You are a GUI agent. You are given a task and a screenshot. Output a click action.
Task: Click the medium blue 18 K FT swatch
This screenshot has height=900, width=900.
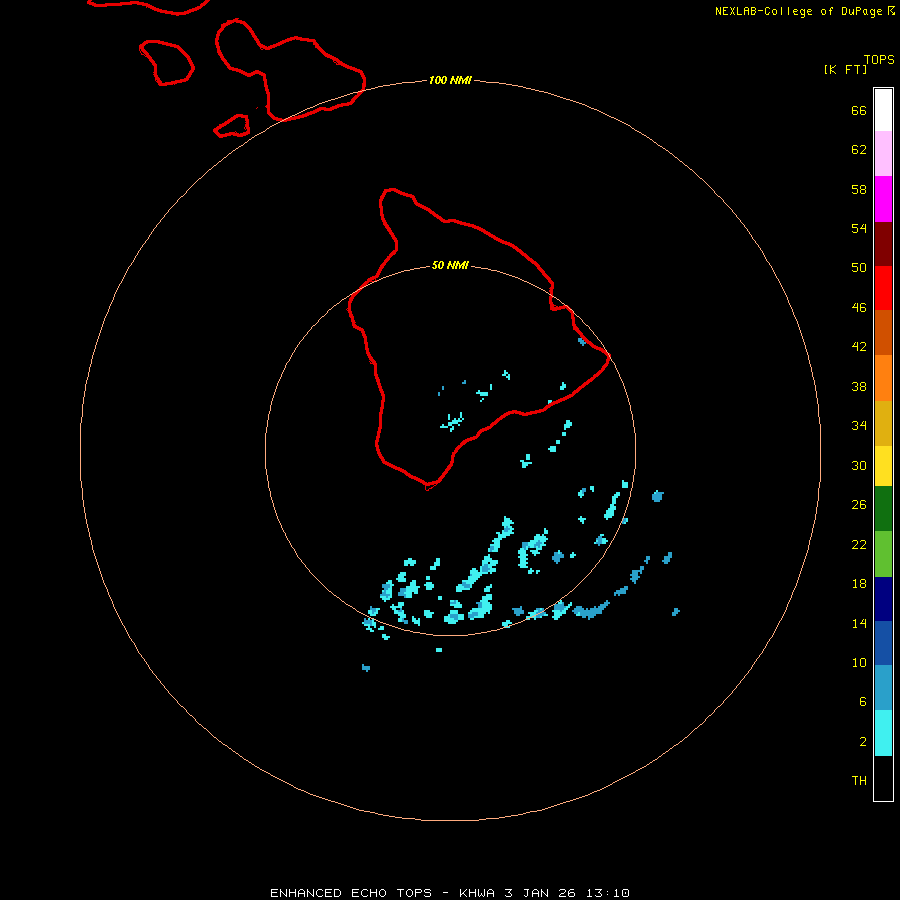(x=883, y=643)
